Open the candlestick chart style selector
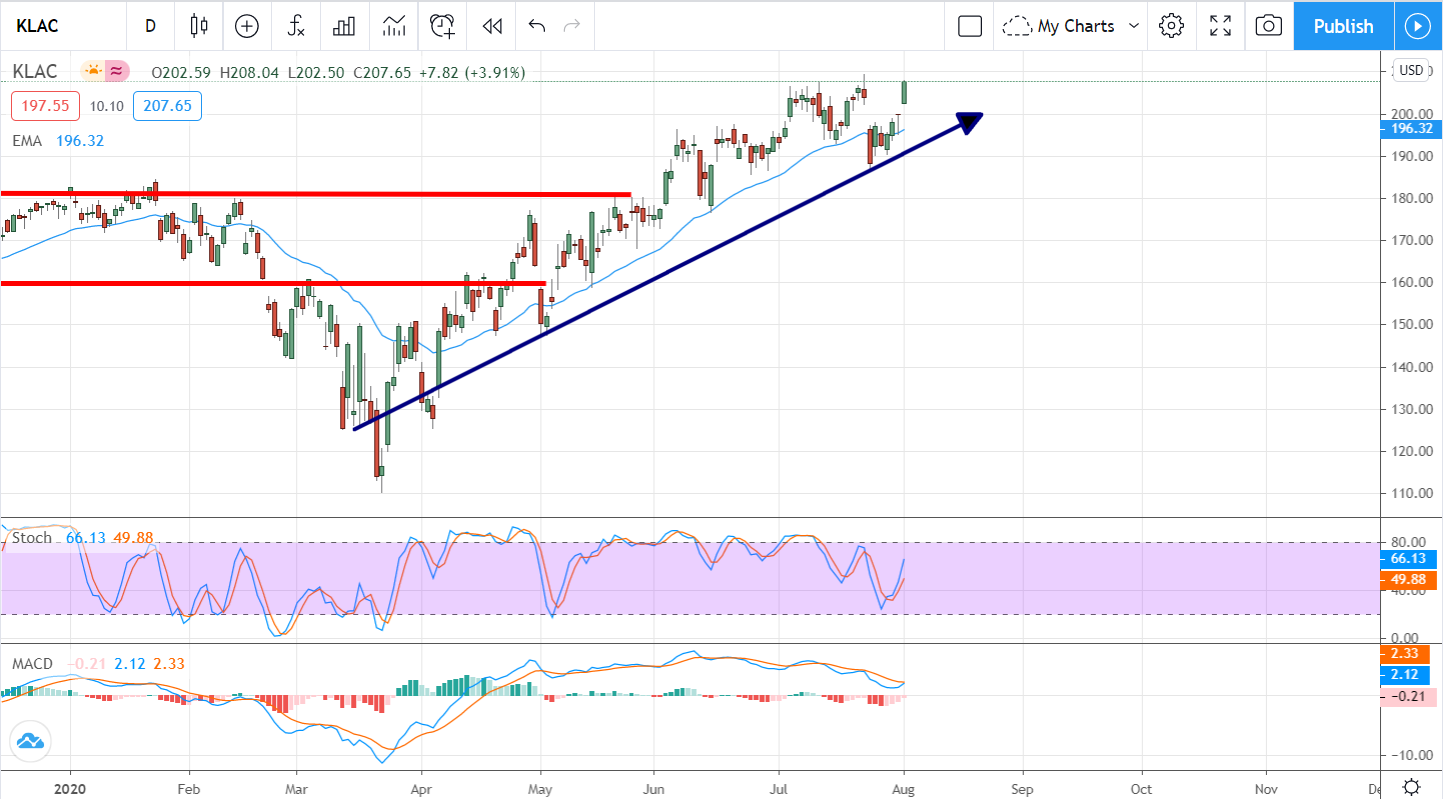This screenshot has height=799, width=1443. tap(198, 26)
